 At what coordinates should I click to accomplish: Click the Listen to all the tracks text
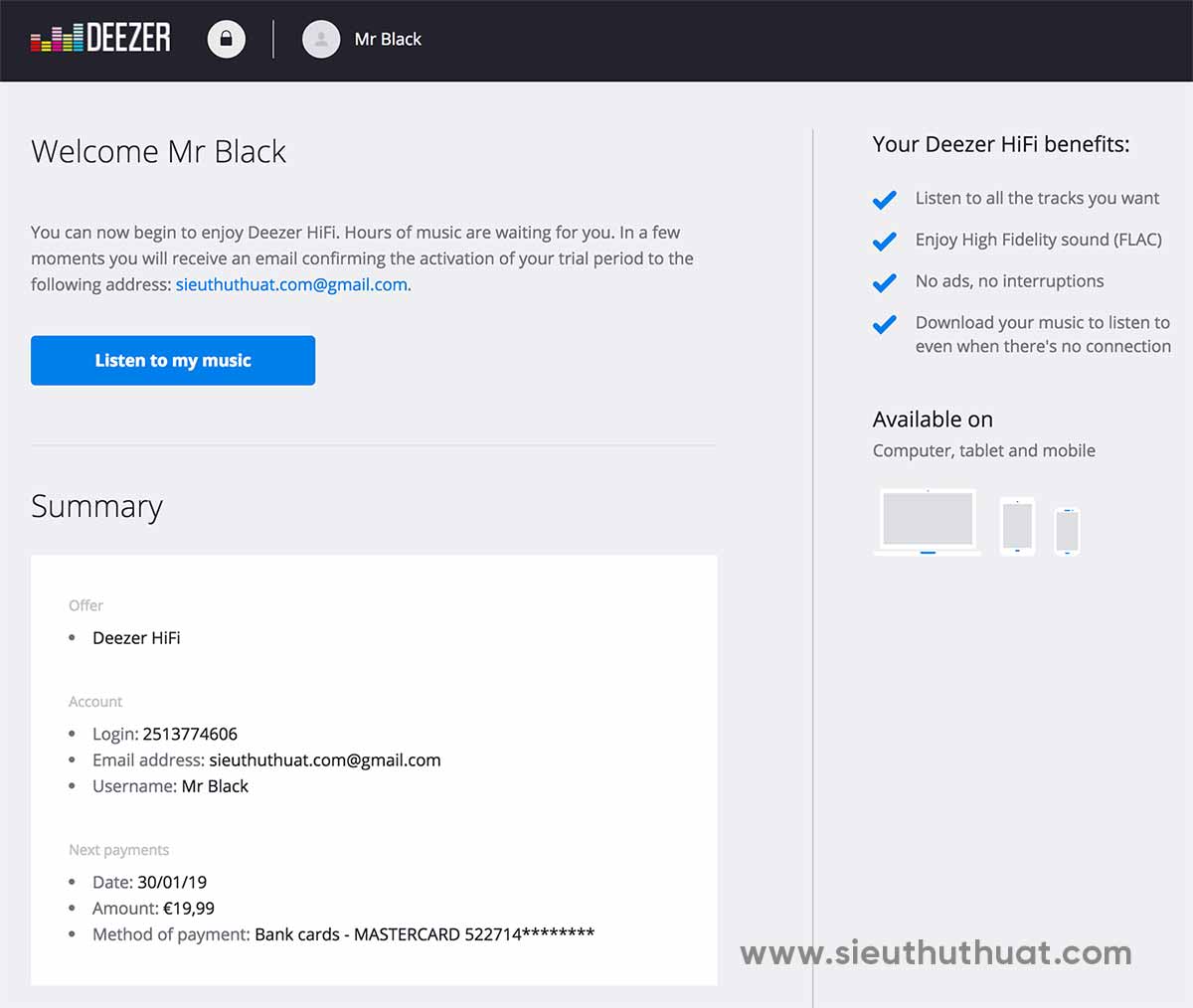click(1037, 199)
